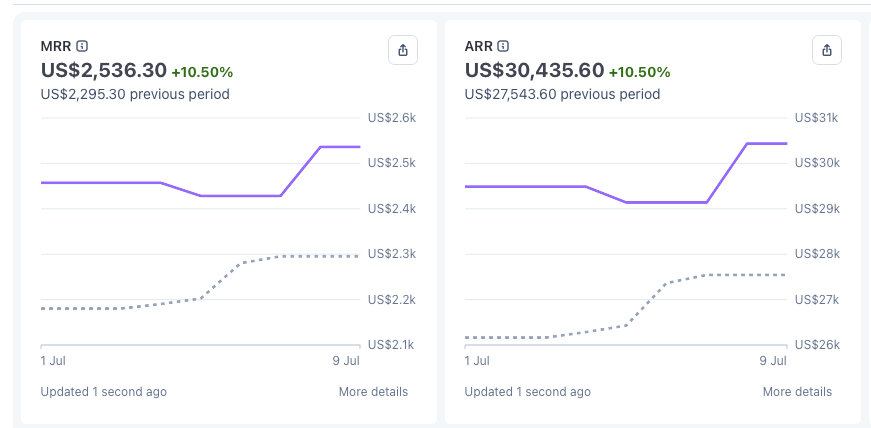
Task: Click the 9 Jul label on MRR chart
Action: pyautogui.click(x=348, y=361)
